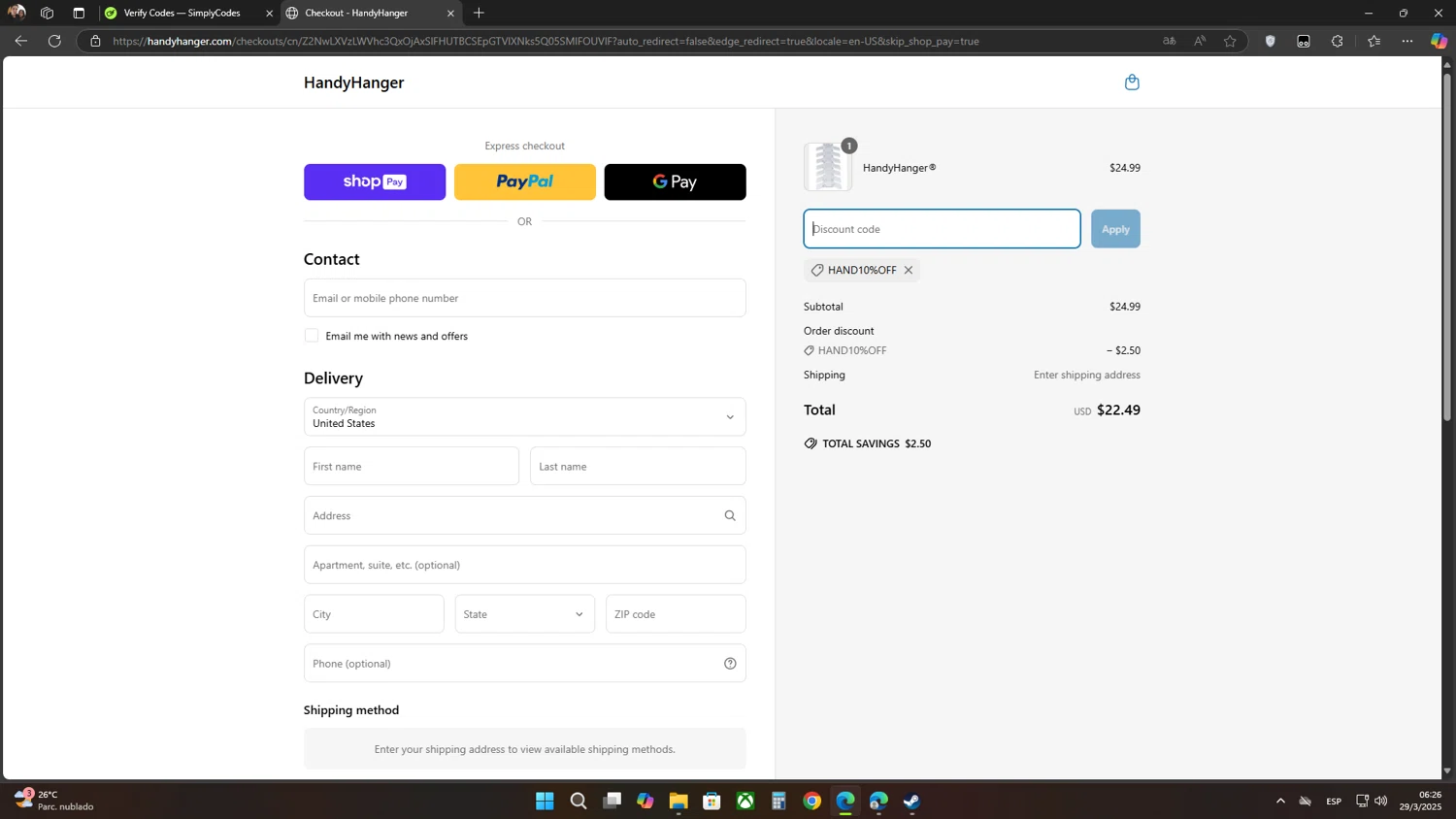This screenshot has width=1456, height=819.
Task: Click the Read aloud icon in address bar
Action: point(1200,41)
